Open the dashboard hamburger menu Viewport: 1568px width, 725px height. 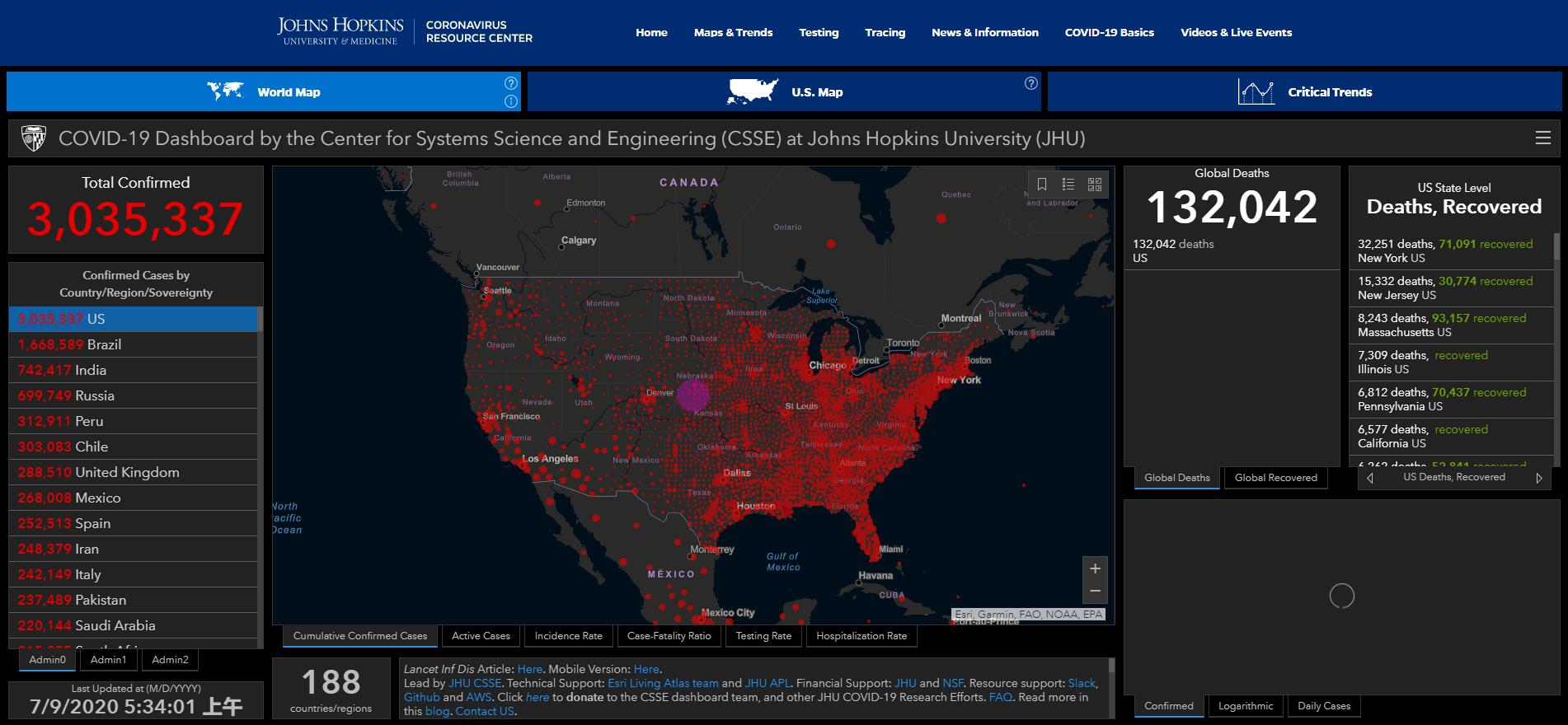tap(1542, 138)
